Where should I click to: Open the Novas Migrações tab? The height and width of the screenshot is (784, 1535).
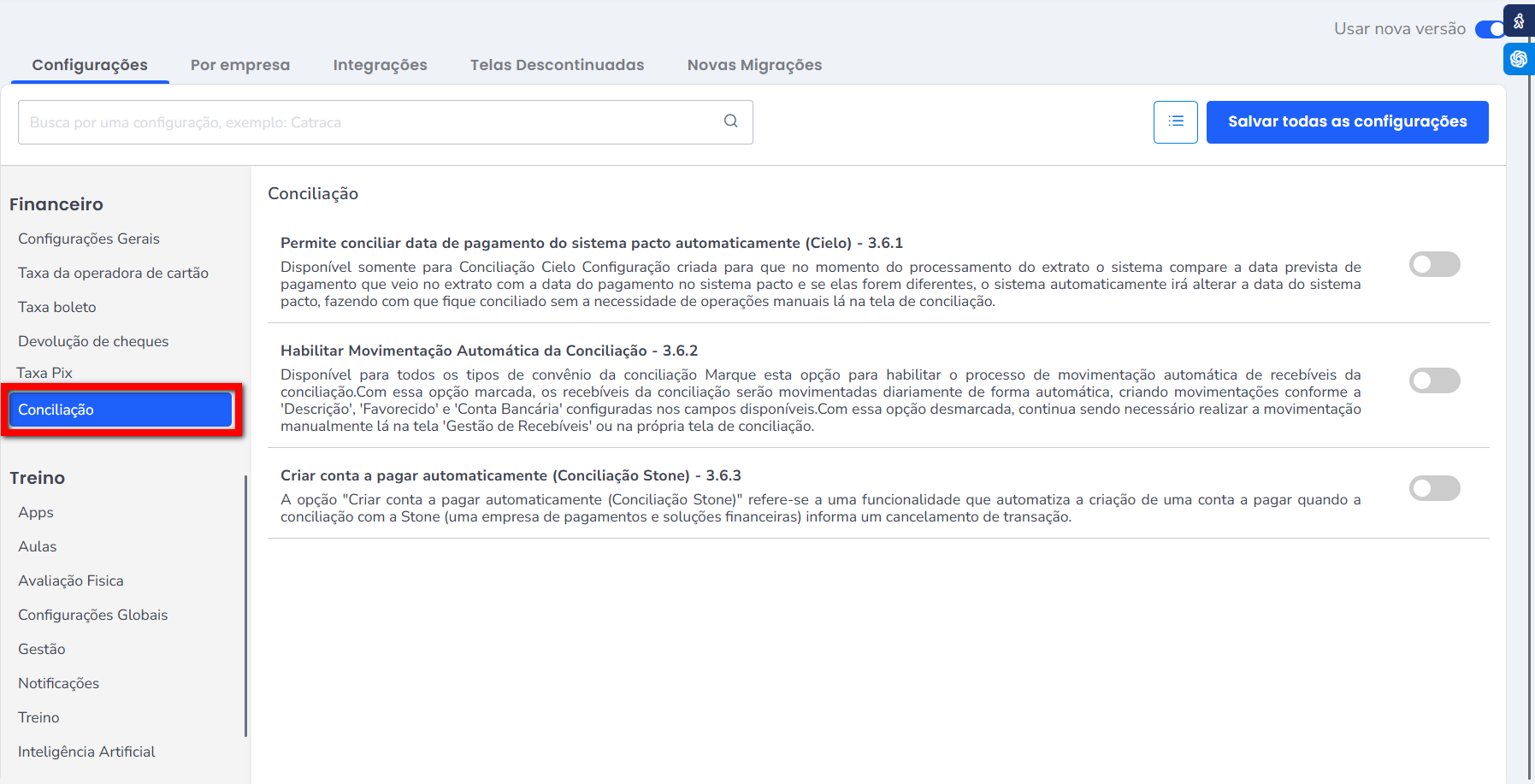(x=754, y=65)
